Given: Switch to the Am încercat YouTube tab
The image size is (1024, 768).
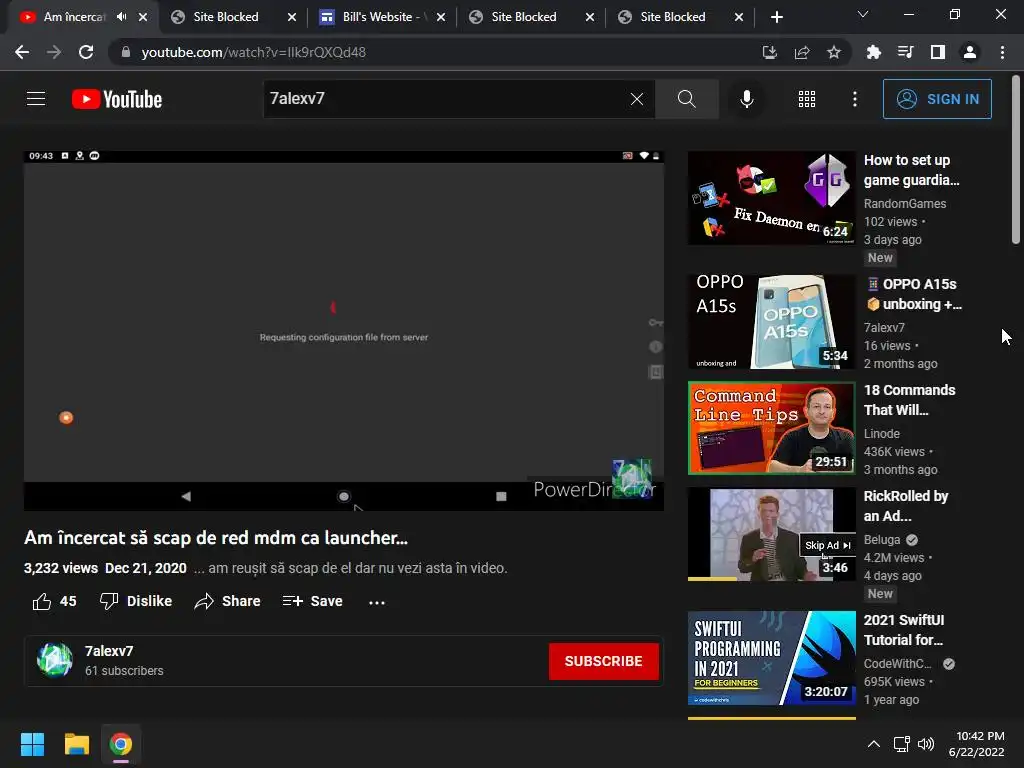Looking at the screenshot, I should [x=74, y=17].
